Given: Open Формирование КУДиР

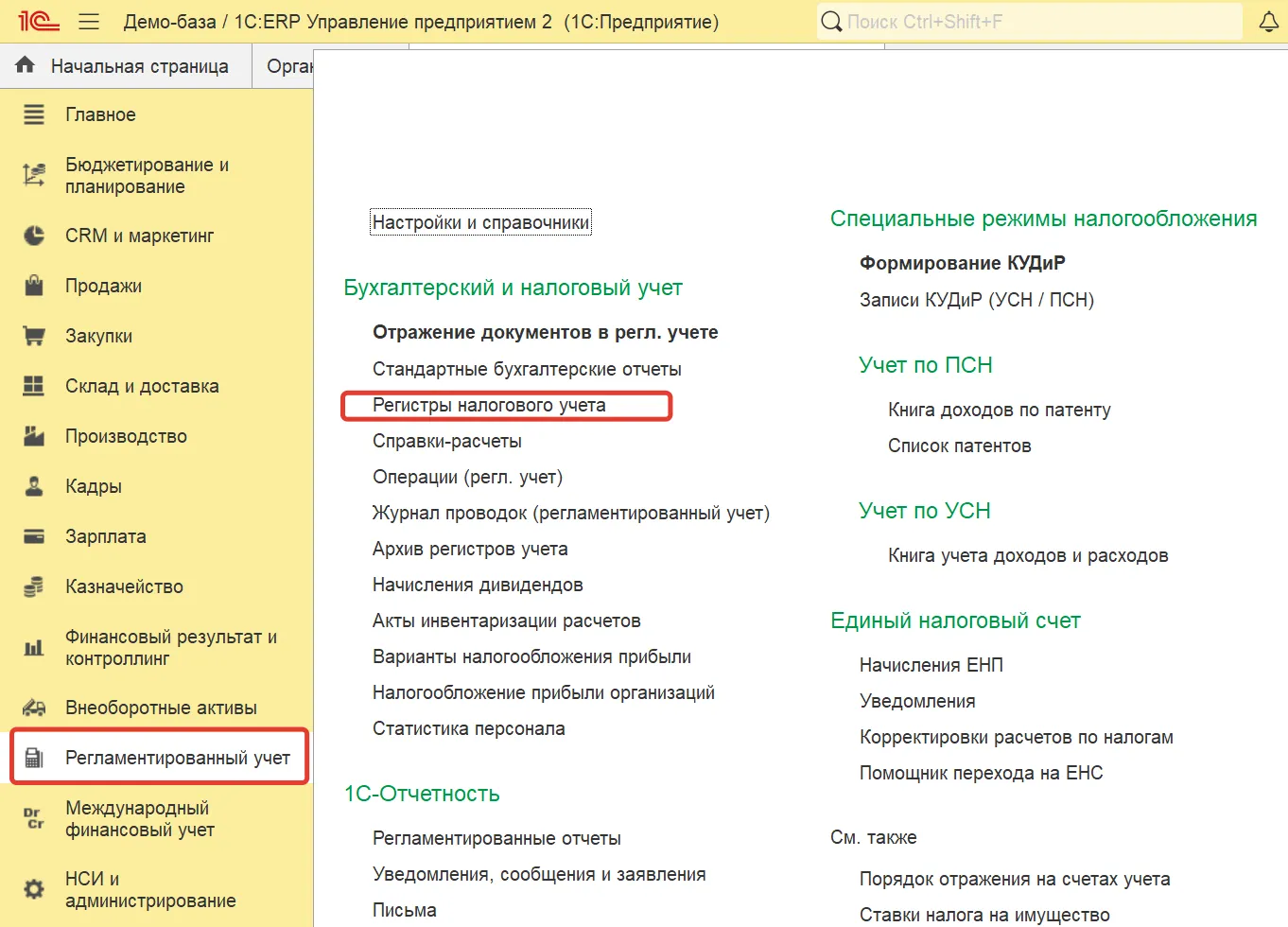Looking at the screenshot, I should click(963, 263).
